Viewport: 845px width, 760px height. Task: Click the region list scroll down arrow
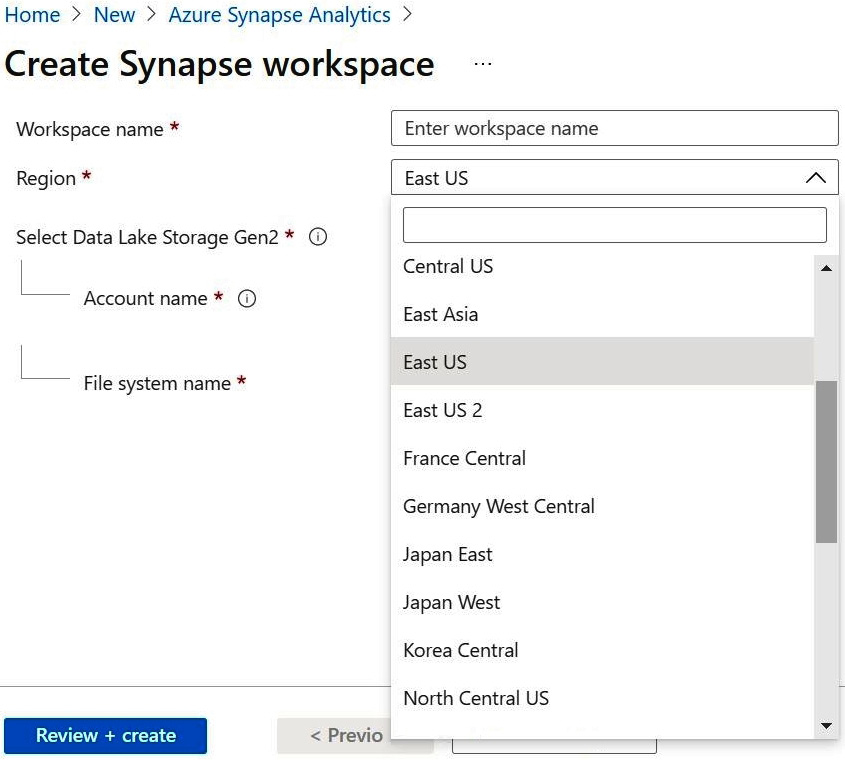826,726
